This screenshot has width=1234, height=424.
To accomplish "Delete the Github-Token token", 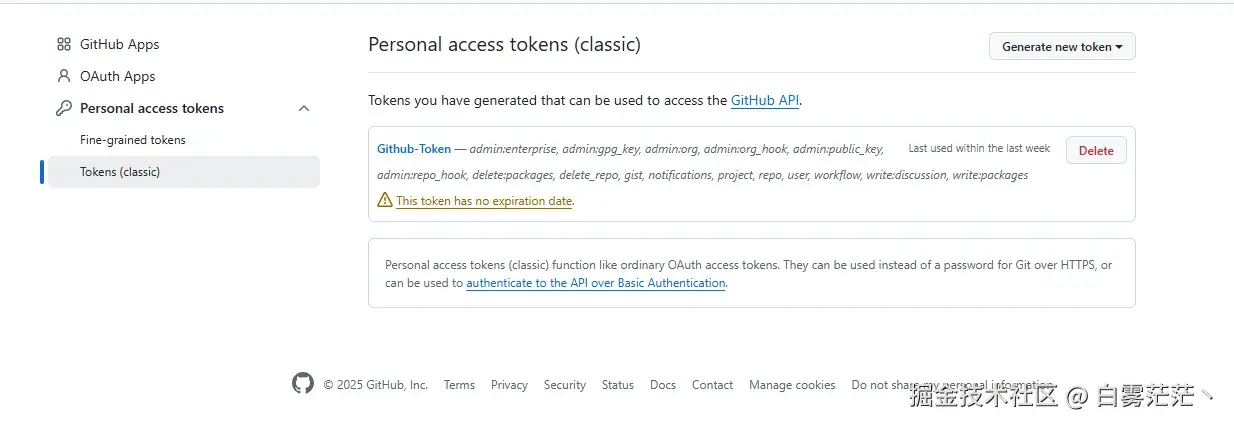I will [x=1096, y=150].
